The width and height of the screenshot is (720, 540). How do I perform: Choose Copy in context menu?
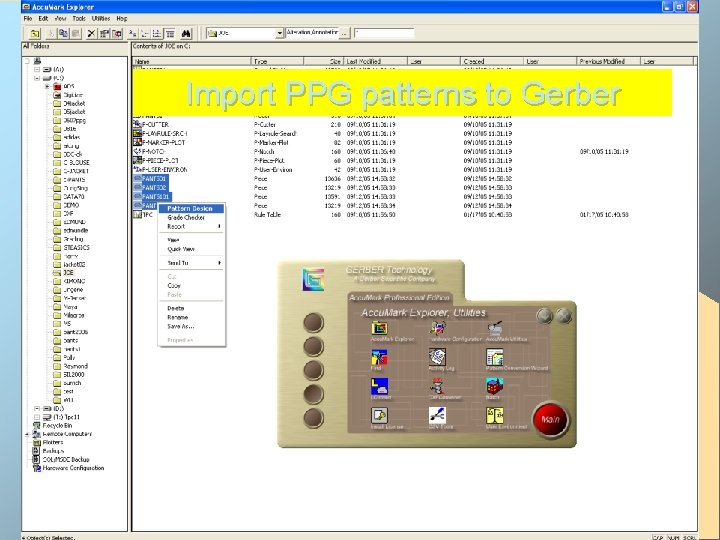pyautogui.click(x=191, y=286)
